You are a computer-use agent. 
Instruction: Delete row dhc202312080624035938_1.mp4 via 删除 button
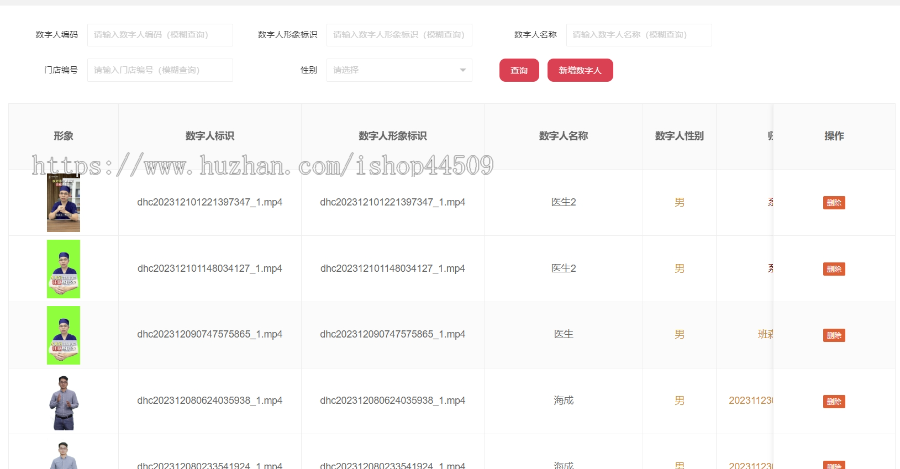(x=833, y=401)
